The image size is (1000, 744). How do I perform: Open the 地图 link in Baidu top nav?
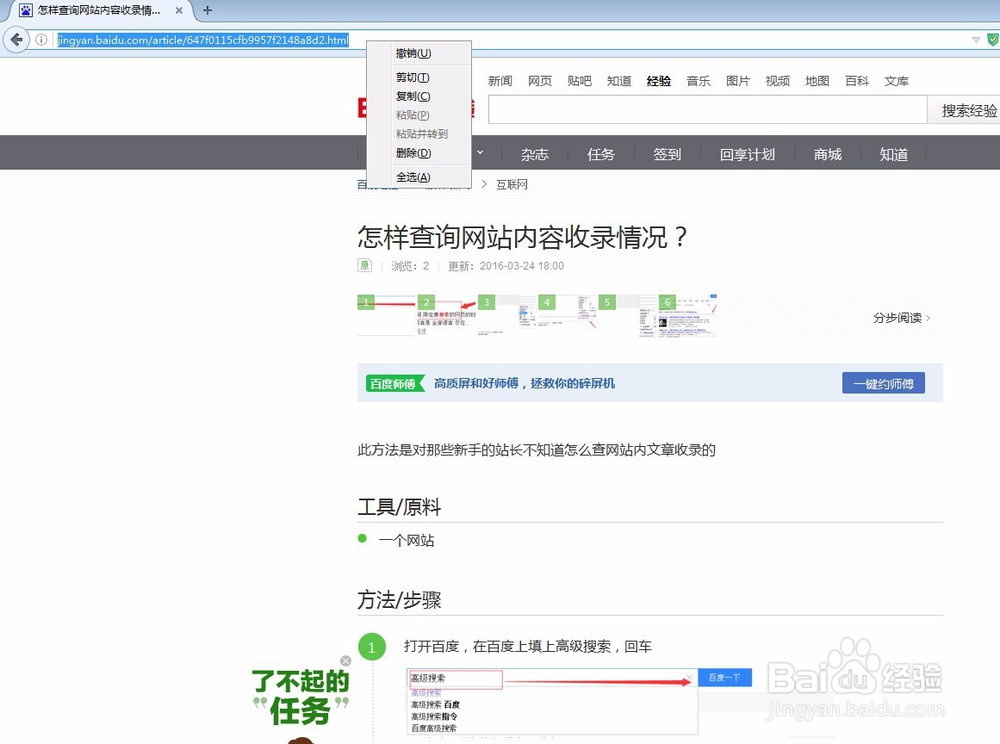817,81
